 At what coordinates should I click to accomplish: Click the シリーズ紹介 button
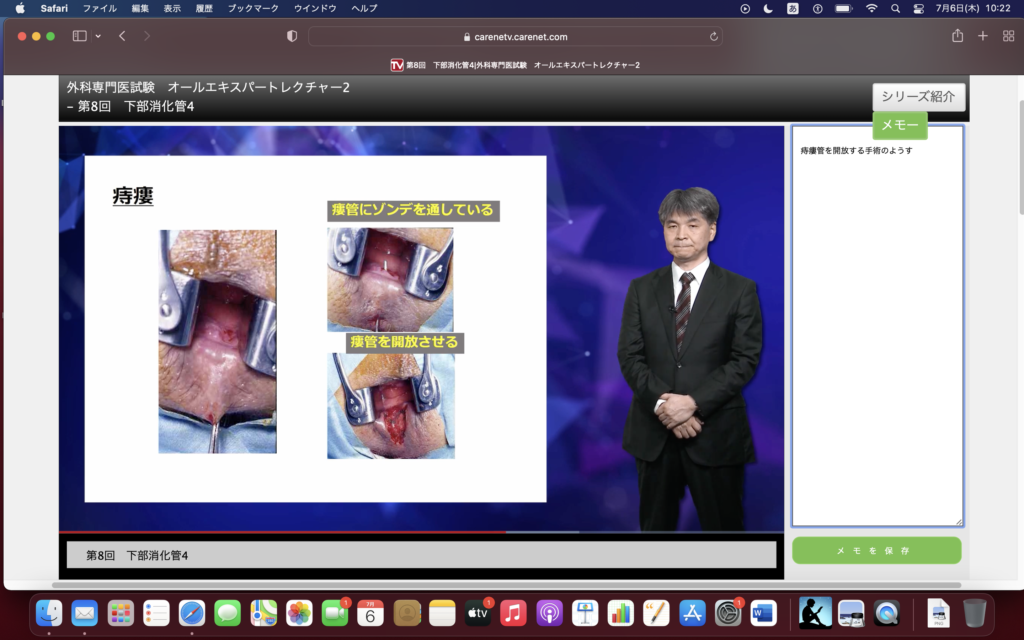click(918, 97)
